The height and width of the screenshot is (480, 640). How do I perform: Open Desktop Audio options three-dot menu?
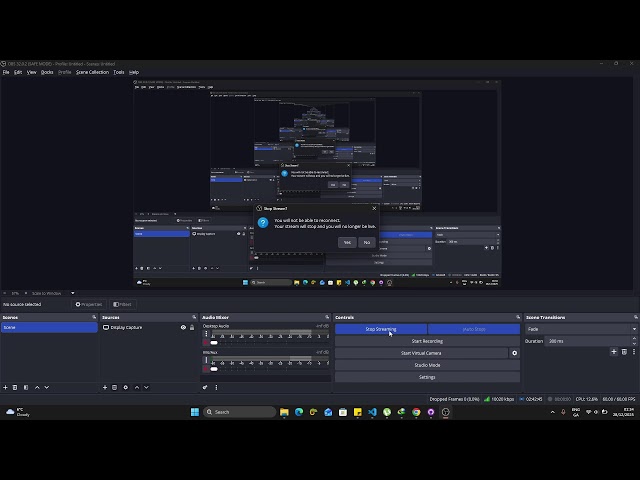pyautogui.click(x=206, y=334)
